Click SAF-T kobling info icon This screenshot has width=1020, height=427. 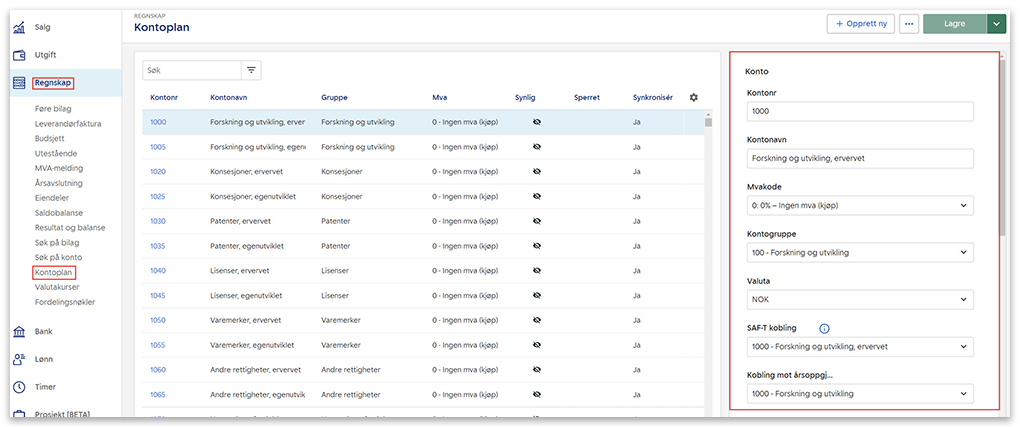pos(824,328)
